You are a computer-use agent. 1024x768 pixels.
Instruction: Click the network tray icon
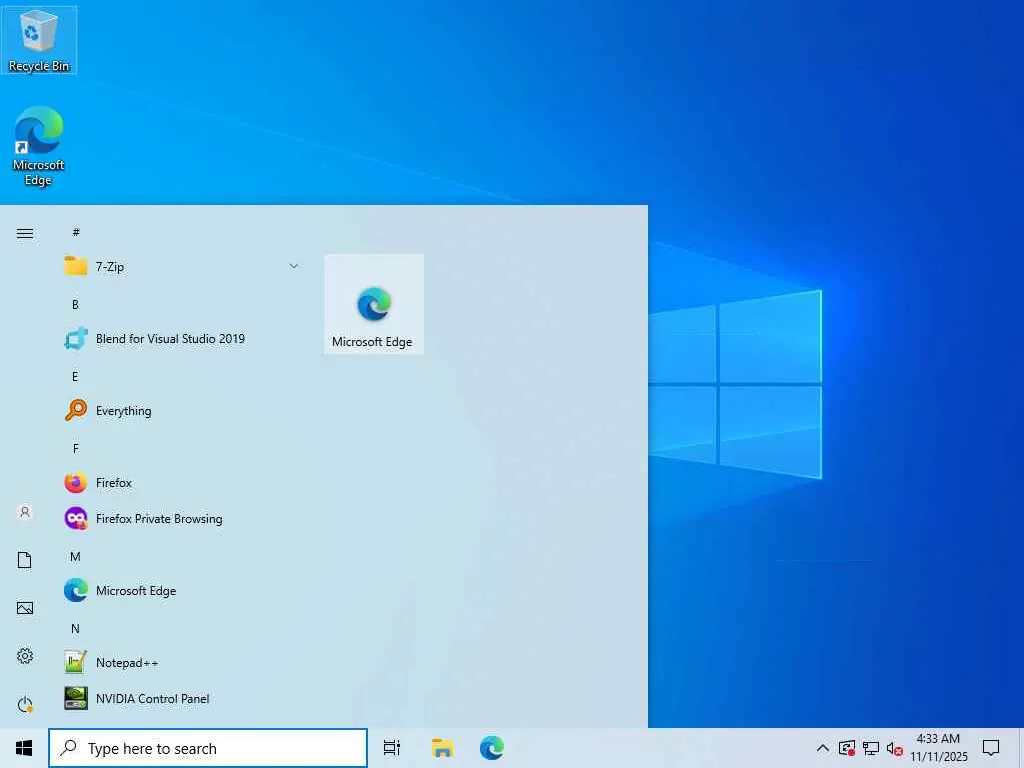pyautogui.click(x=871, y=748)
